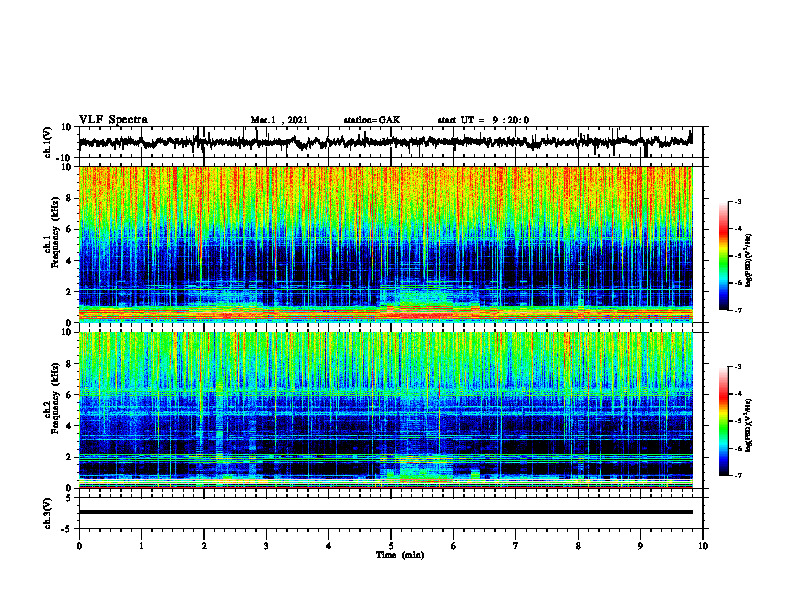Viewport: 792px width, 612px height.
Task: Click the "0" tick on the time axis
Action: pyautogui.click(x=79, y=546)
